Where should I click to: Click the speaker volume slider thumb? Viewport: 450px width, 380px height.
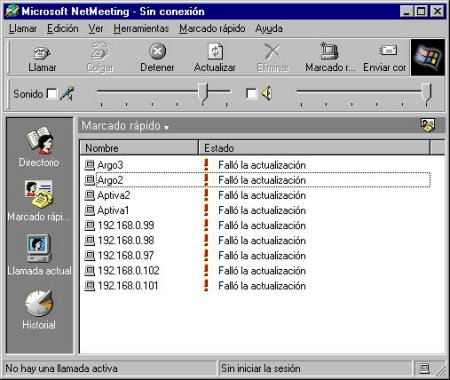click(427, 92)
